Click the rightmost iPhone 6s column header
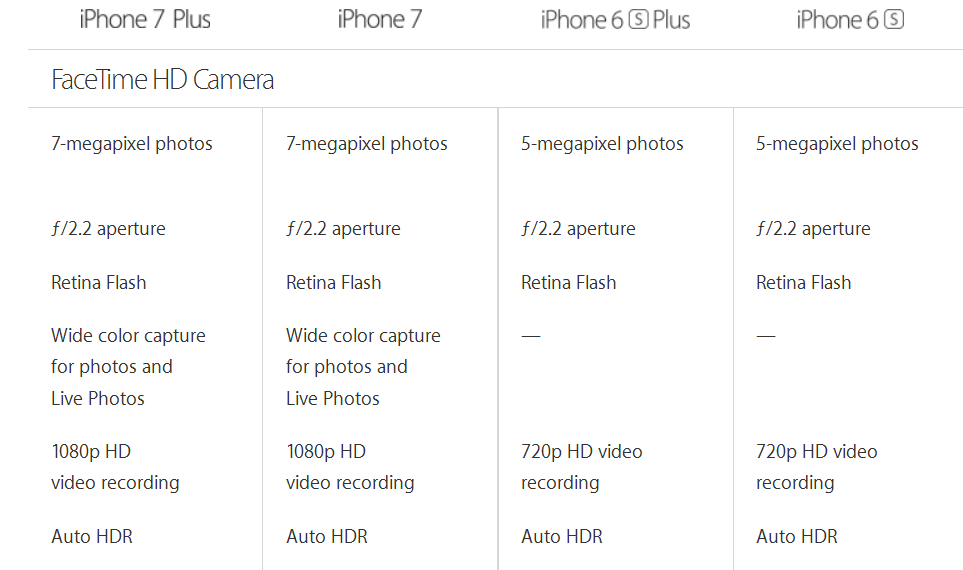963x570 pixels. point(849,20)
